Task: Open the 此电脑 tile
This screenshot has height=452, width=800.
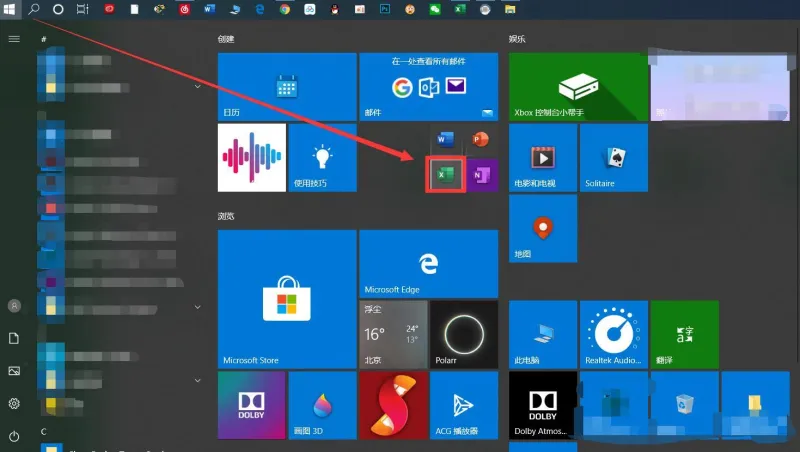Action: (543, 335)
